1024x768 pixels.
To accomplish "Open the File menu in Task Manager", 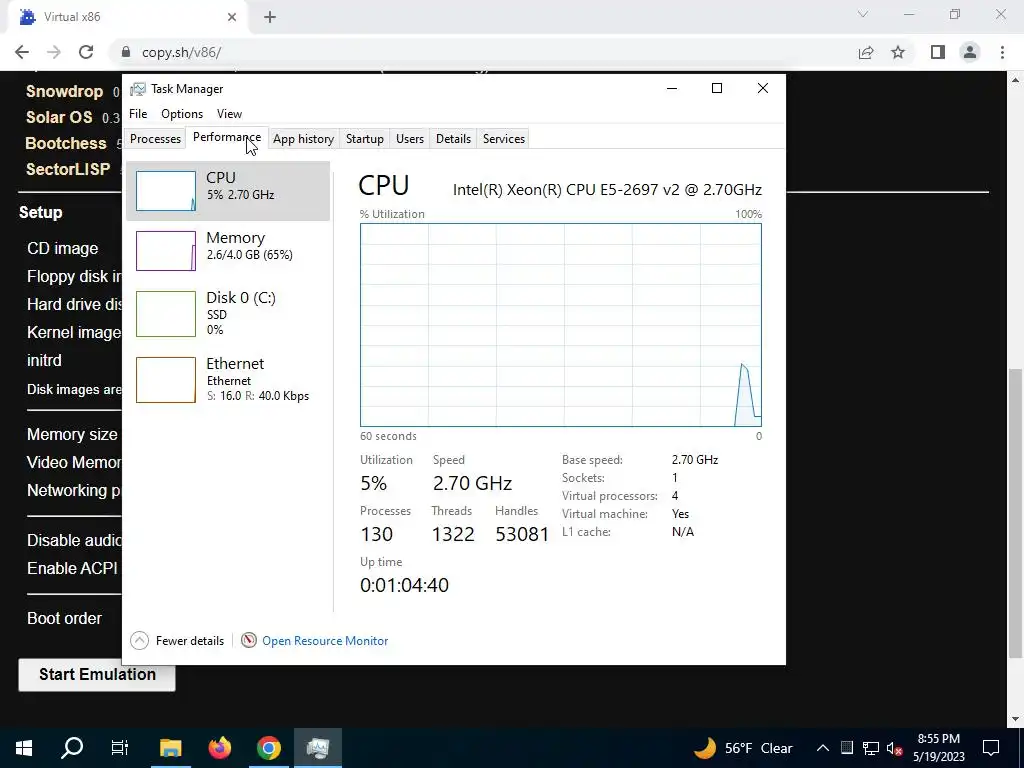I will click(138, 114).
